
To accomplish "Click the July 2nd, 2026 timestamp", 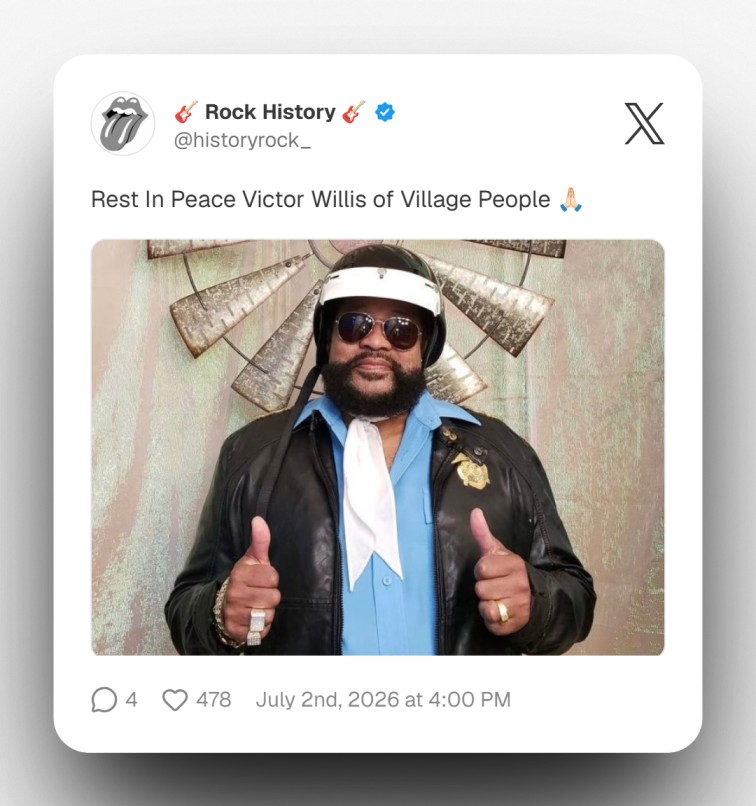I will [383, 700].
